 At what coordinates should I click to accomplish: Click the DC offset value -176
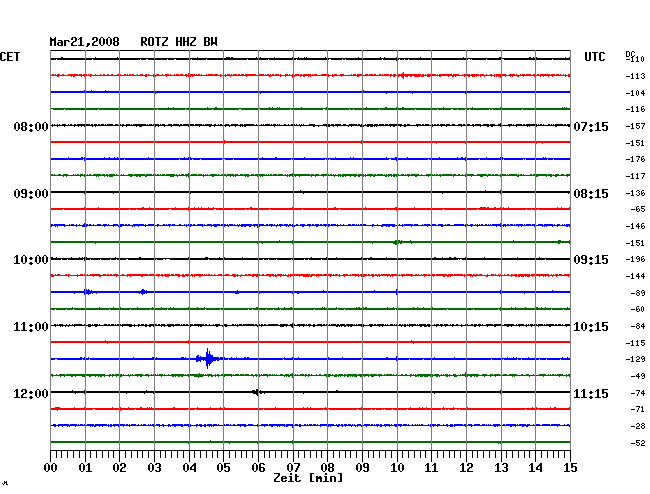(635, 159)
